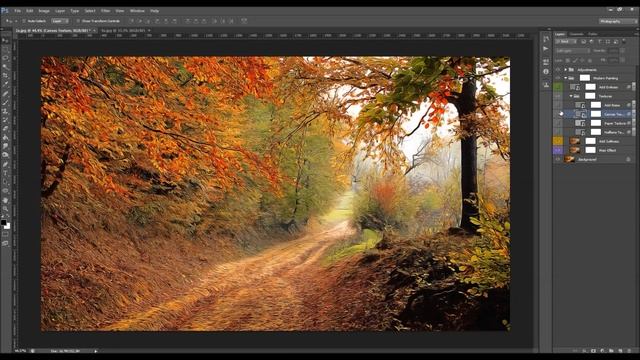Screen dimensions: 640x360
Task: Click the Main Effect layer thumbnail
Action: [x=574, y=150]
